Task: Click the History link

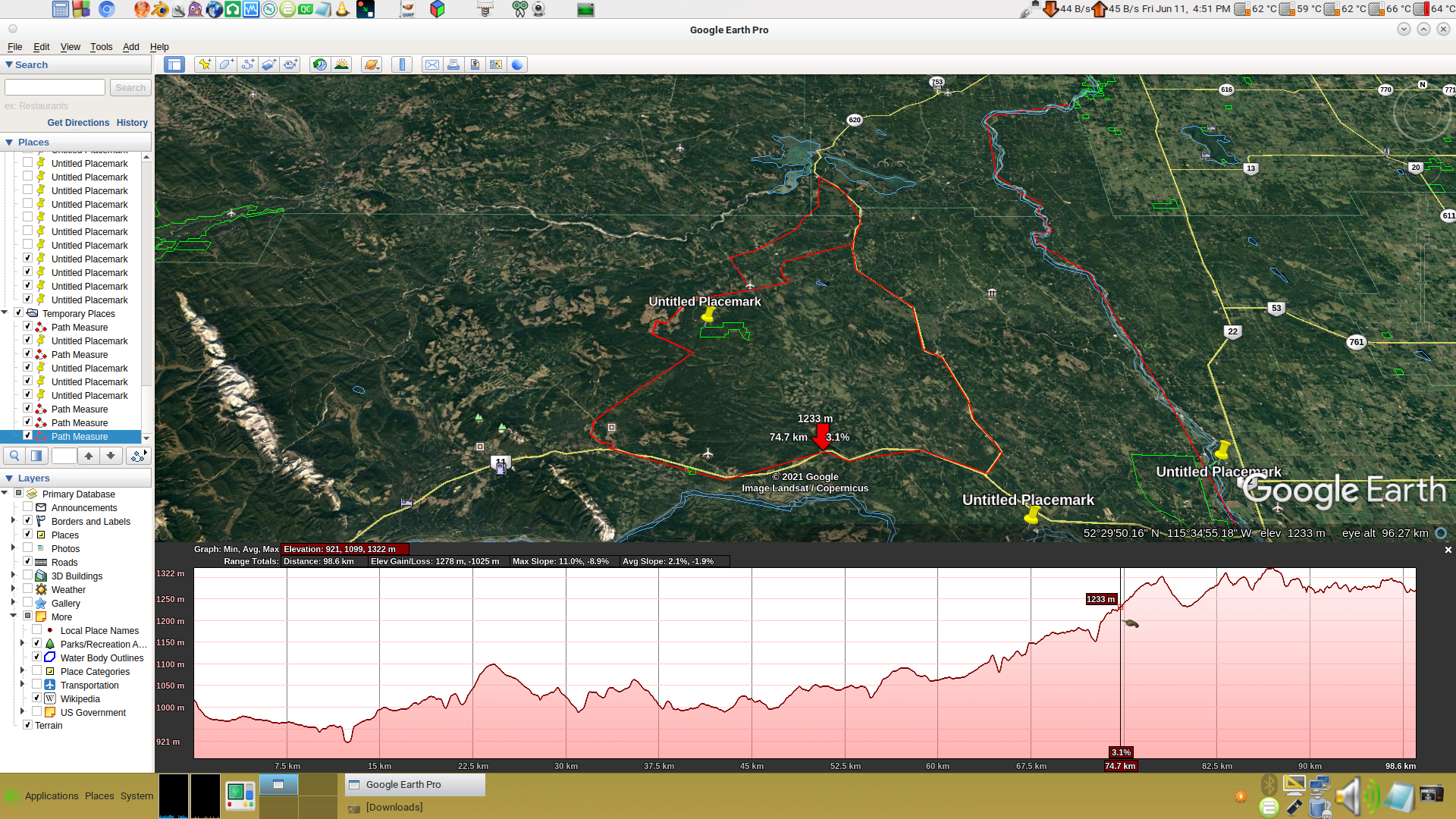Action: [x=132, y=123]
